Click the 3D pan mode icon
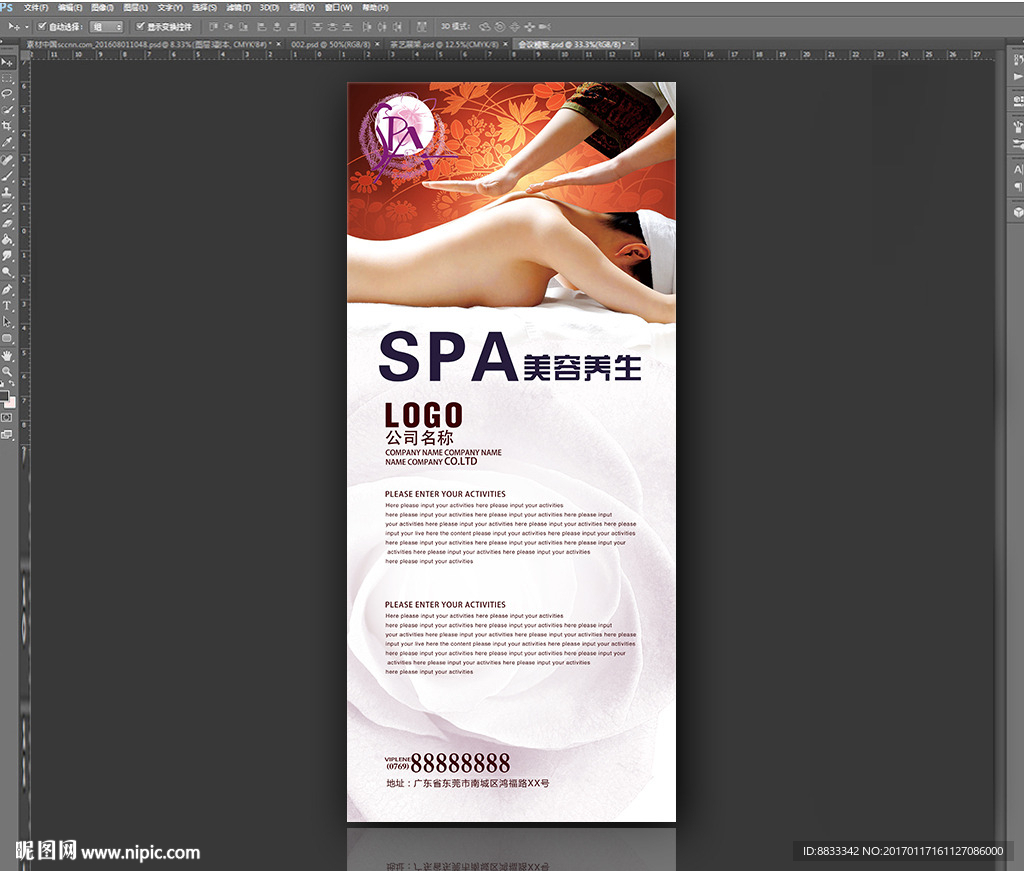Viewport: 1024px width, 871px height. coord(515,27)
